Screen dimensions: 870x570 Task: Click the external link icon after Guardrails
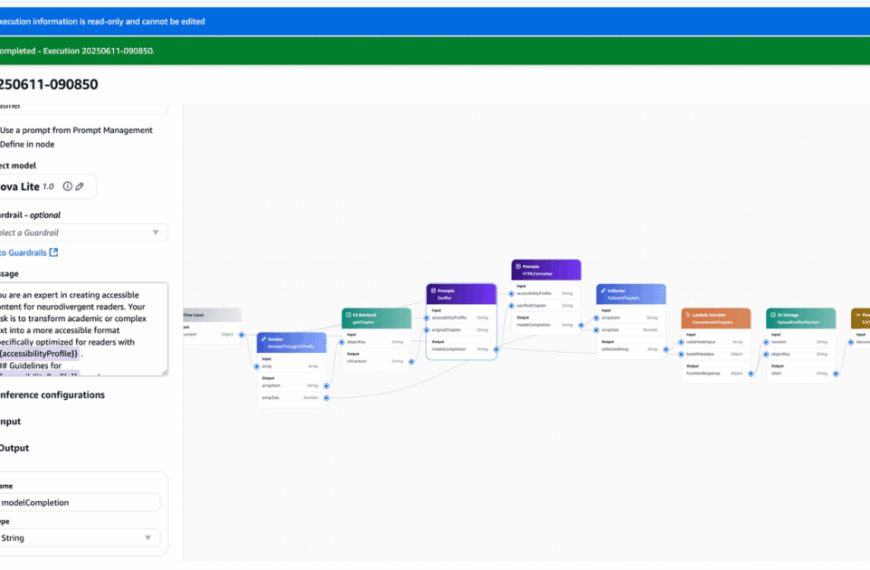coord(54,253)
